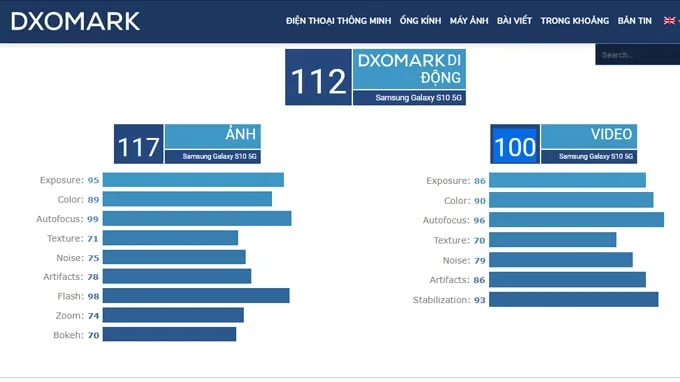Click the Stabilization 93 bar
The width and height of the screenshot is (680, 382).
[x=574, y=300]
